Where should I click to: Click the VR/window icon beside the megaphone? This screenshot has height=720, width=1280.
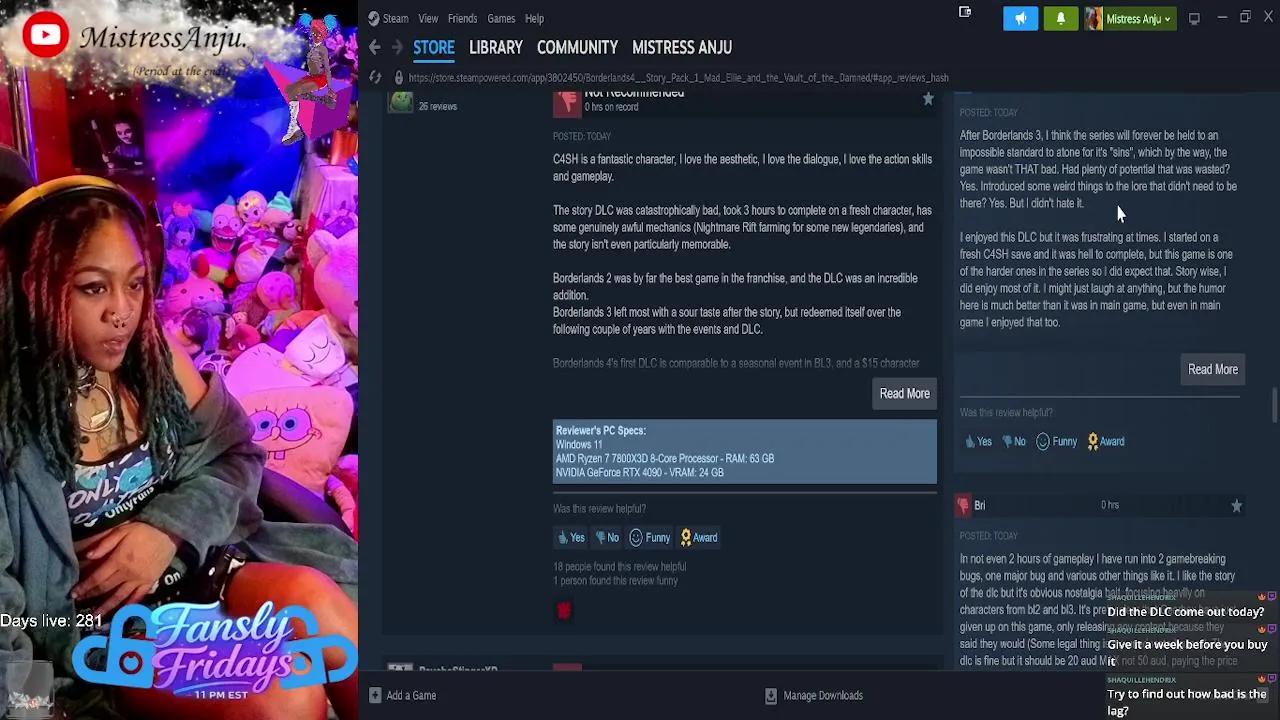click(965, 13)
